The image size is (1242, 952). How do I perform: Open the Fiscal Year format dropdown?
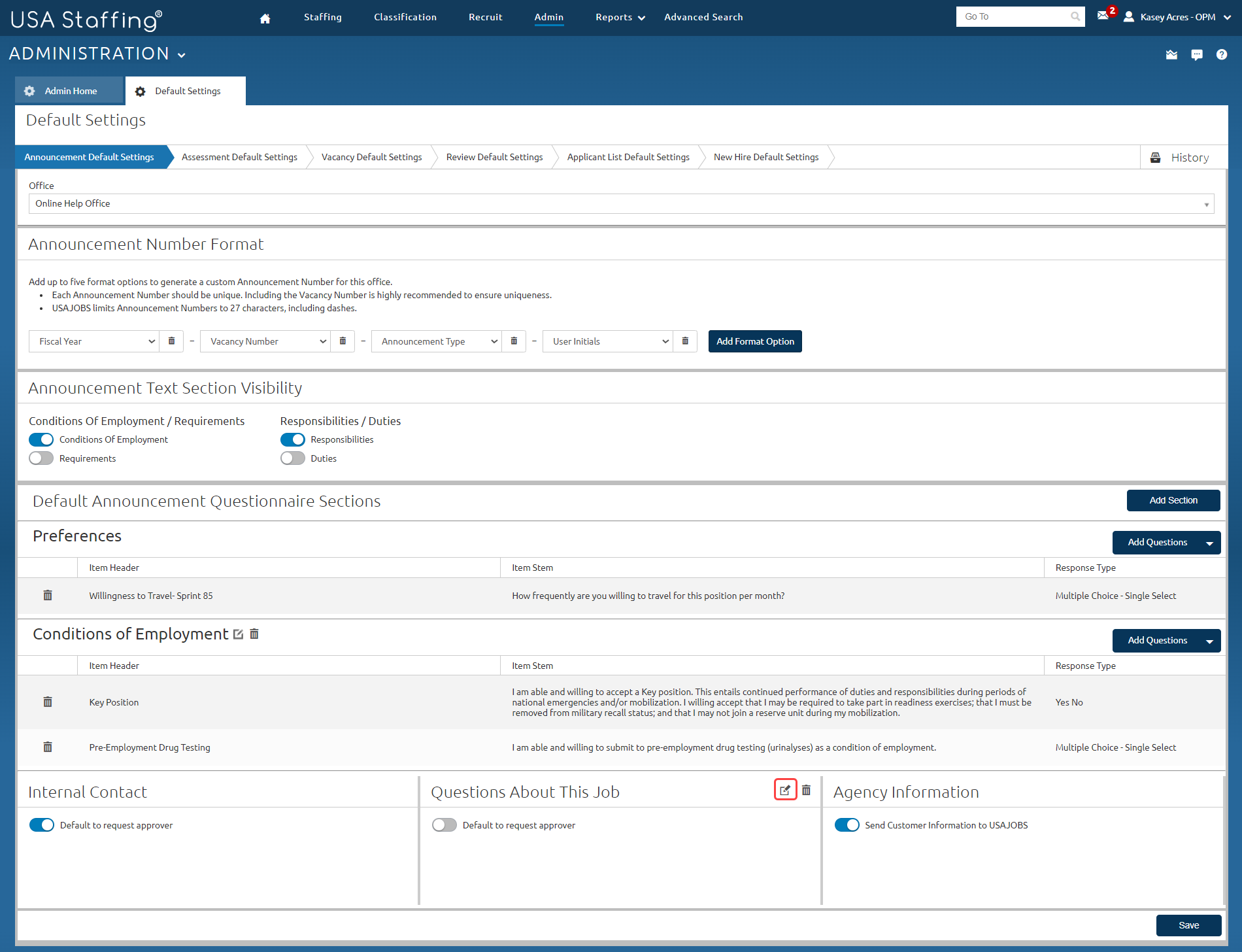(x=94, y=341)
